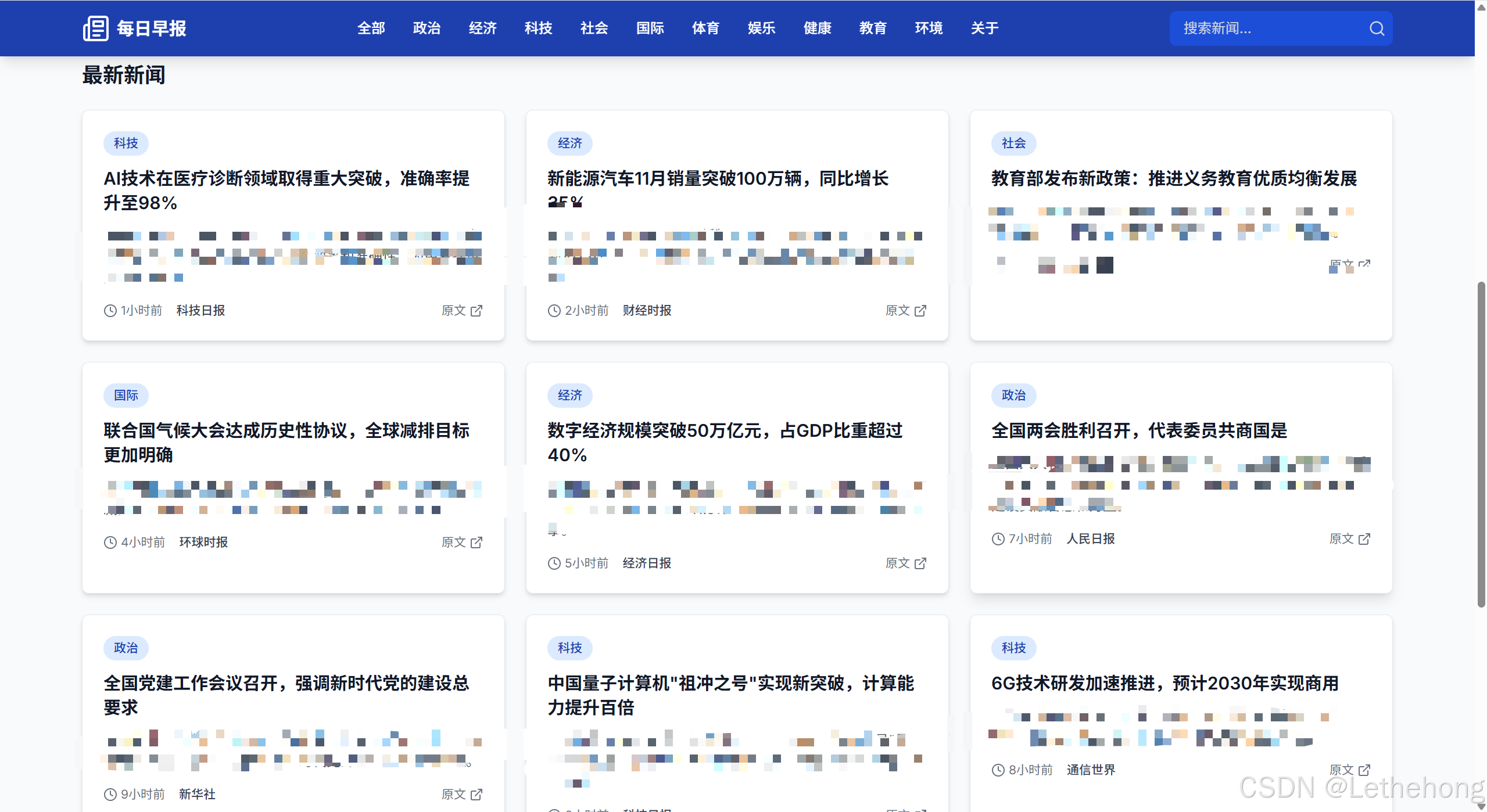
Task: Click the 每日早报 logo icon
Action: pos(96,28)
